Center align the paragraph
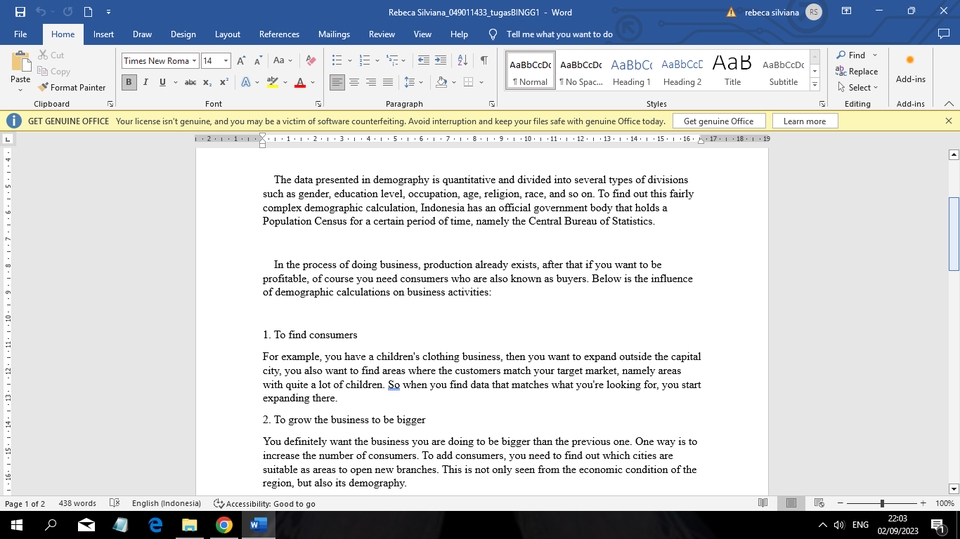 point(354,82)
